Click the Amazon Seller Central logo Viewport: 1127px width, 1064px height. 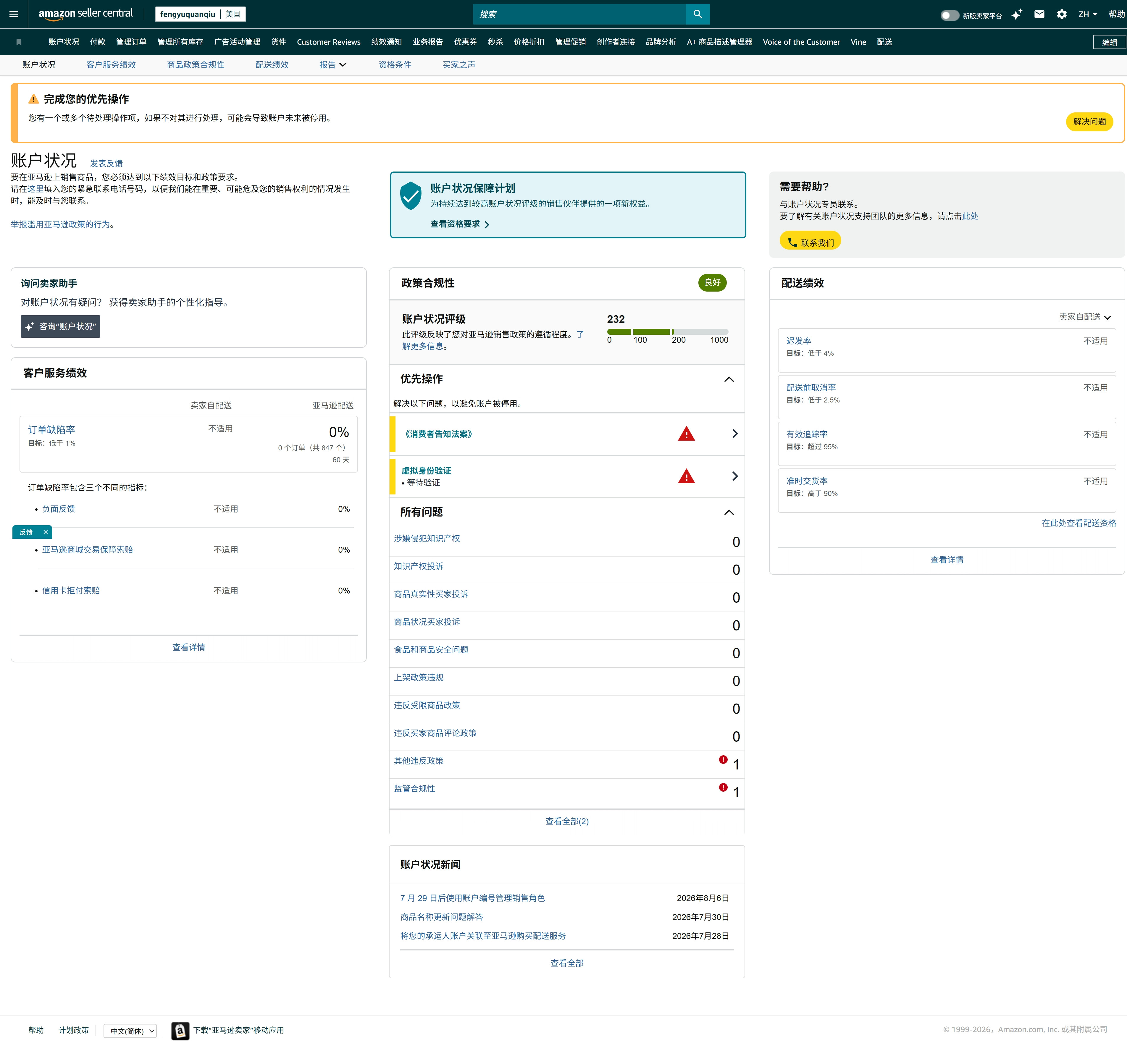pos(86,14)
